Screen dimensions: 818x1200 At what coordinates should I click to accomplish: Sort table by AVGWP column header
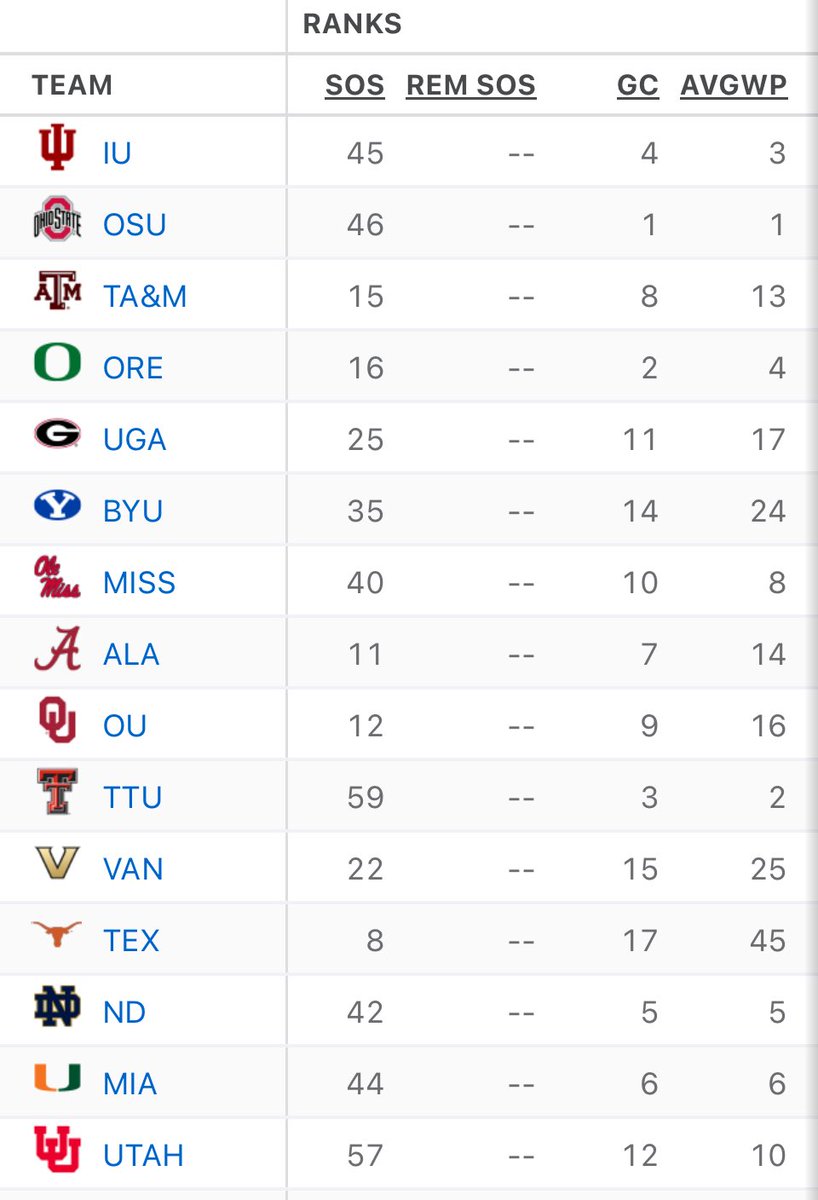tap(734, 86)
